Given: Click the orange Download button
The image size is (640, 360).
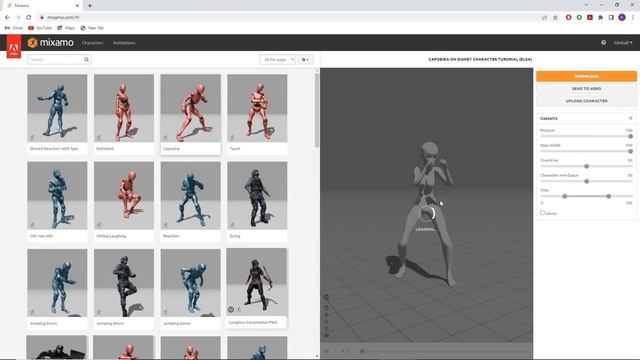Looking at the screenshot, I should 586,76.
